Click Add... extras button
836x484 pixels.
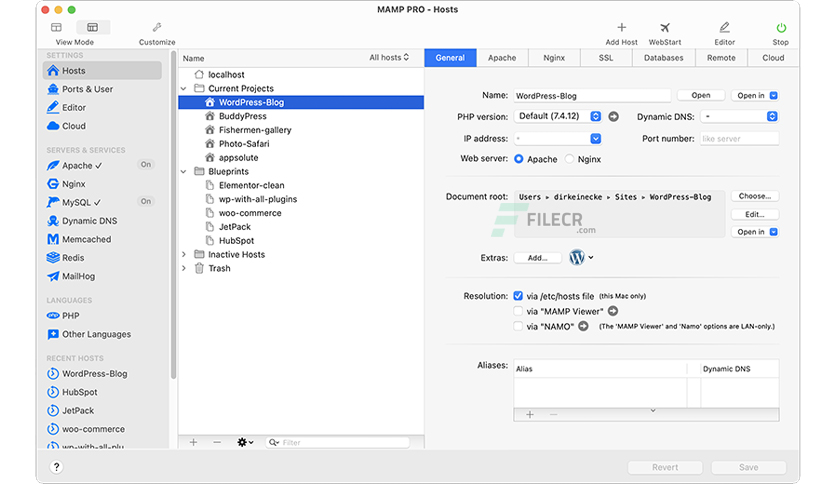(537, 258)
